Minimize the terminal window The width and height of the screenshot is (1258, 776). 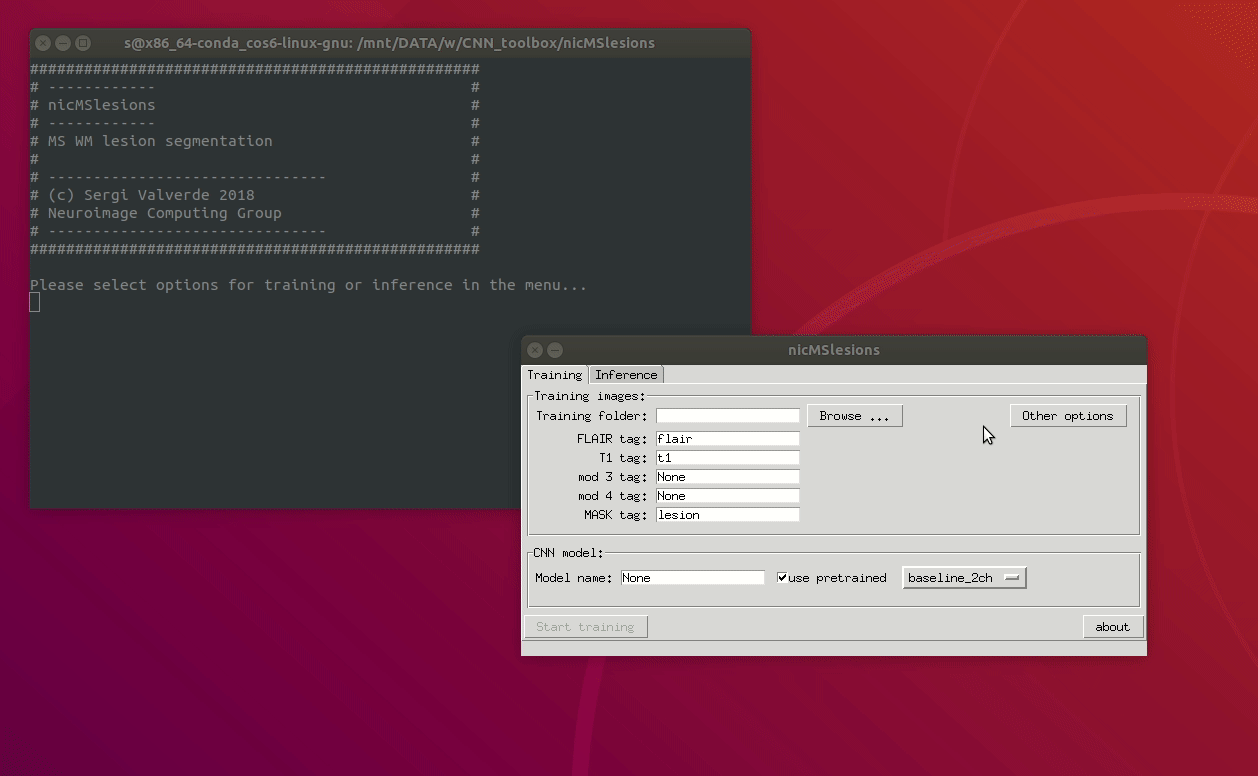click(x=63, y=43)
